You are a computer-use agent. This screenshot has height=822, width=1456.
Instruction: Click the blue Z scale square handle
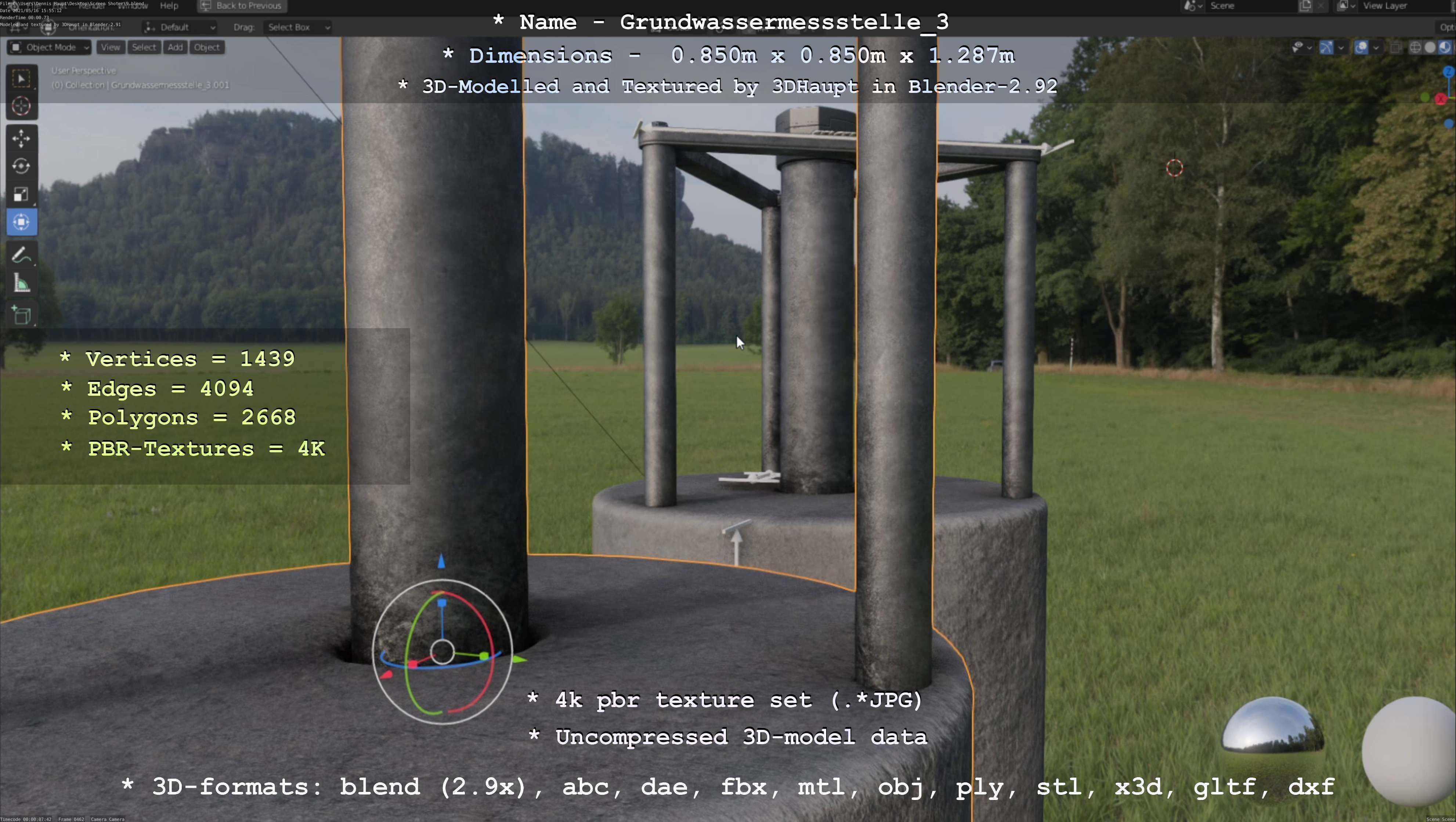[442, 603]
